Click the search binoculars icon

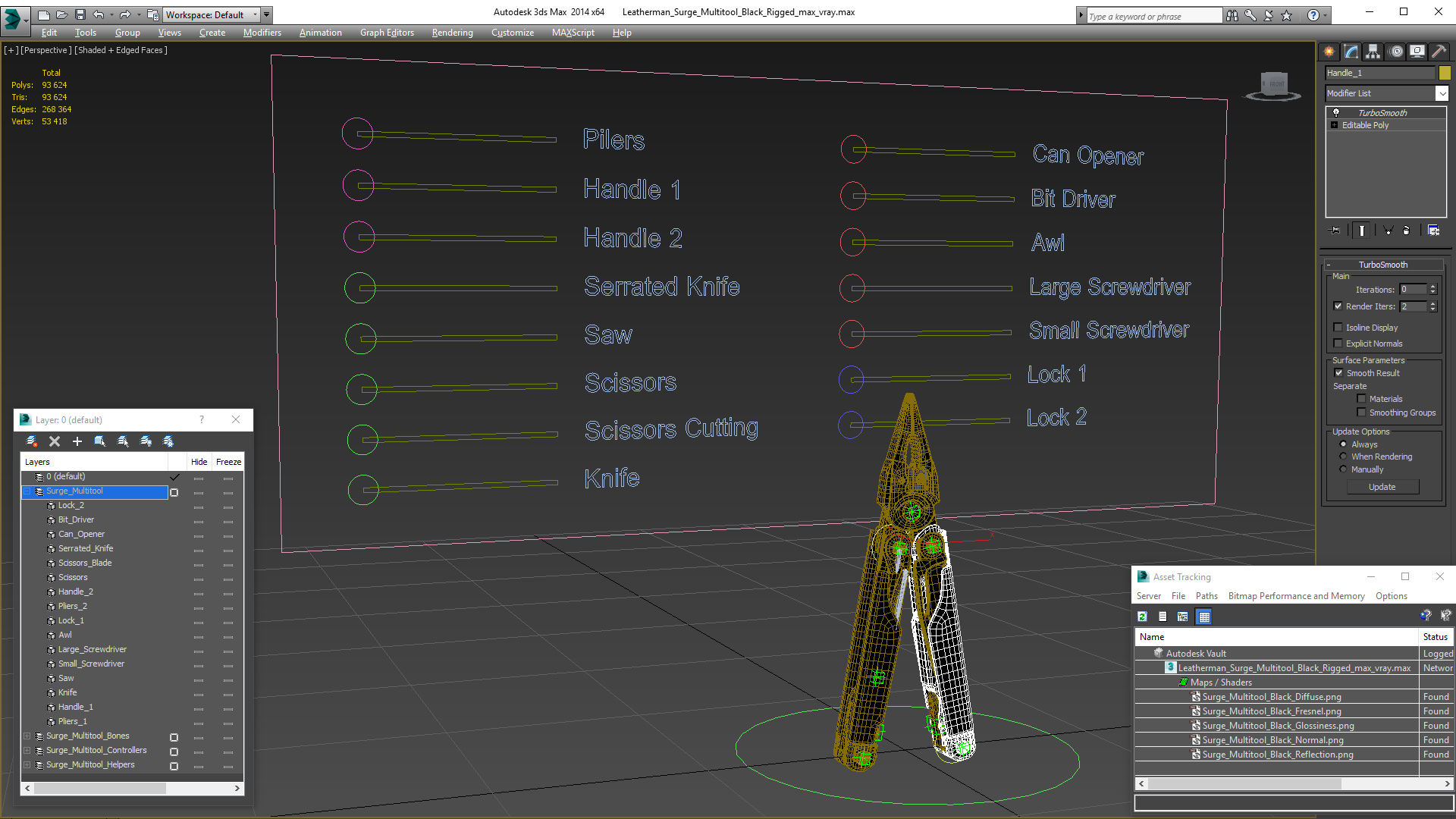tap(1232, 15)
